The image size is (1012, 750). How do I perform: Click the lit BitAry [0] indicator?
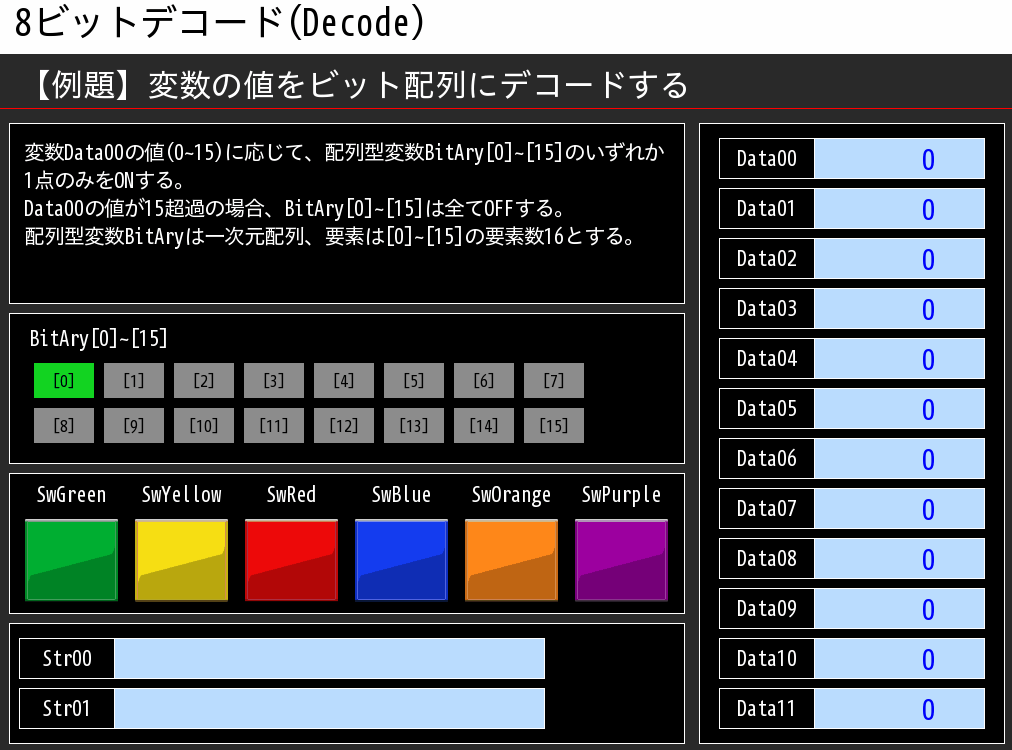tap(63, 380)
